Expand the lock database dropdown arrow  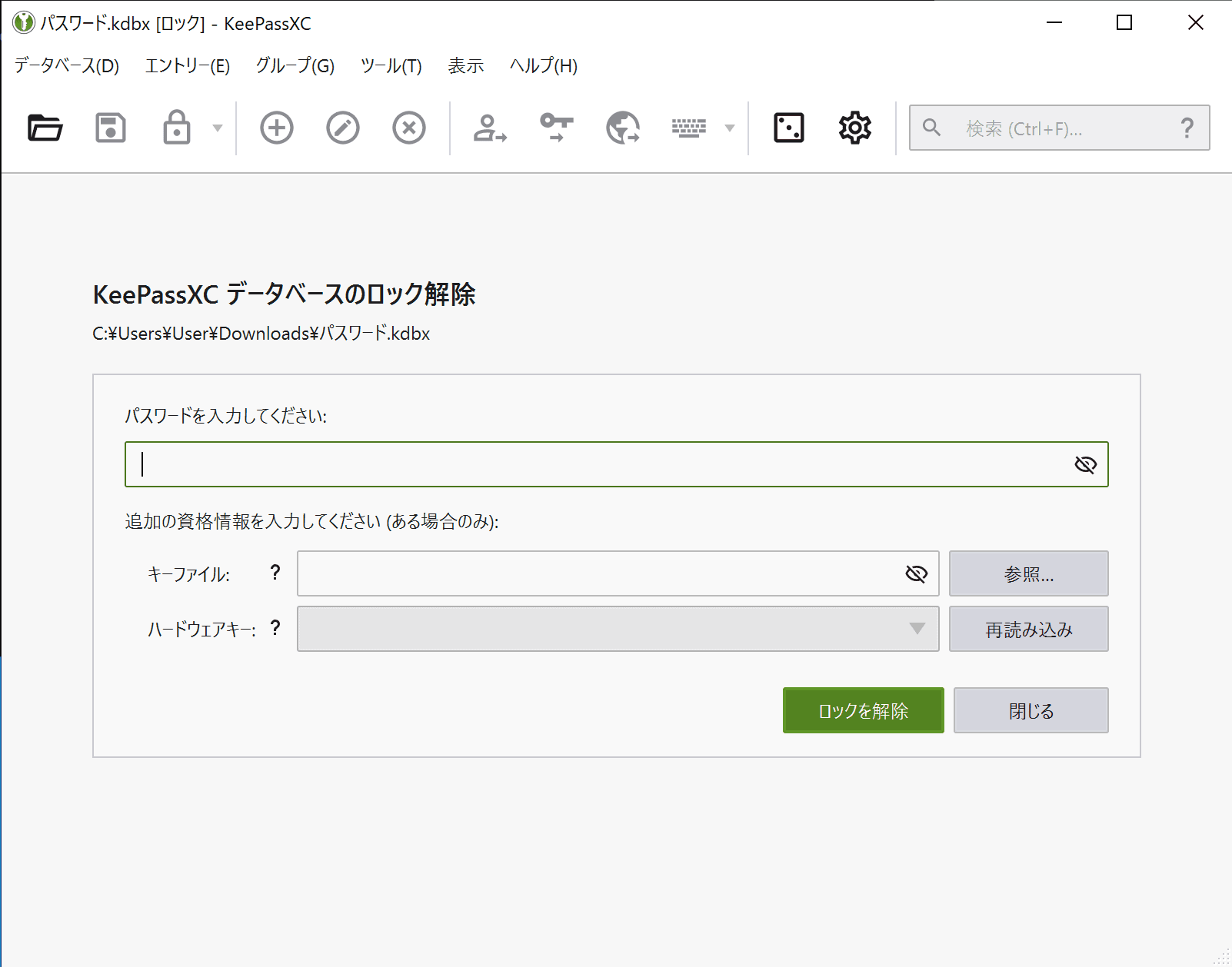click(x=218, y=128)
